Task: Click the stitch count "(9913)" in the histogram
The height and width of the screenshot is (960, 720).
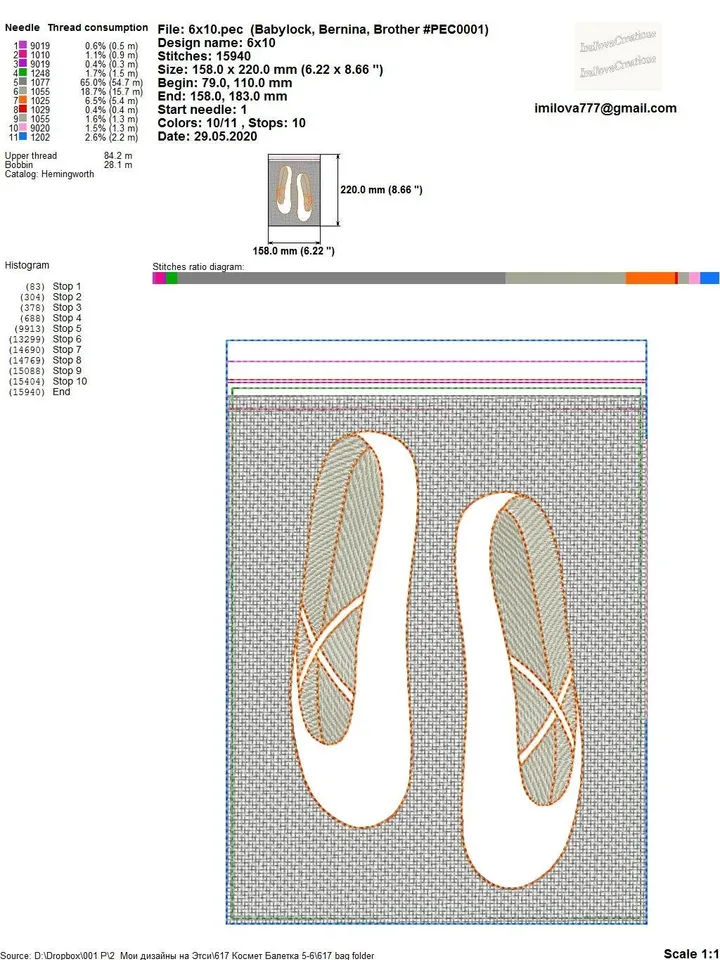Action: [x=29, y=329]
